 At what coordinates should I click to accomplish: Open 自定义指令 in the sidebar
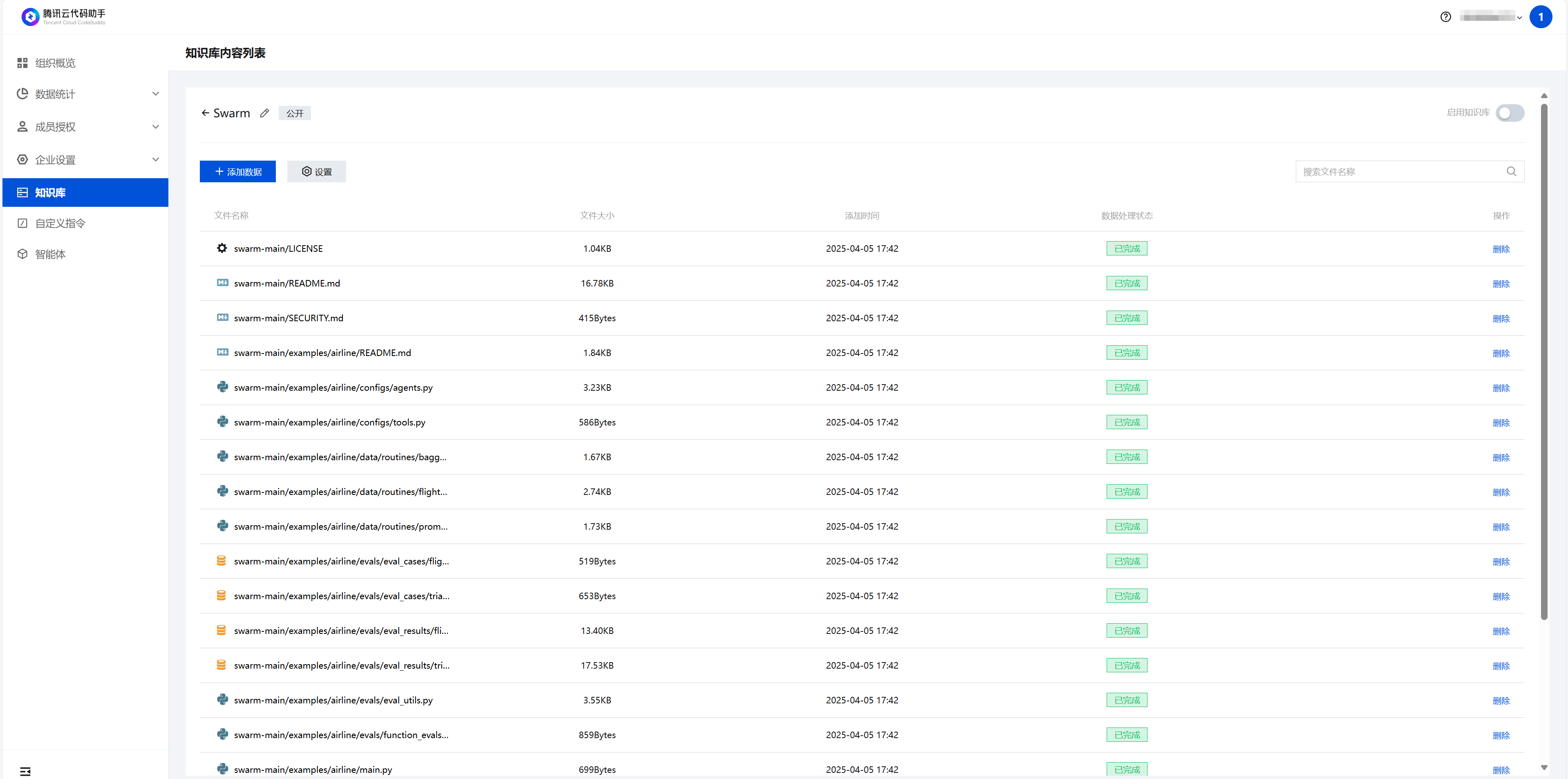pos(60,223)
